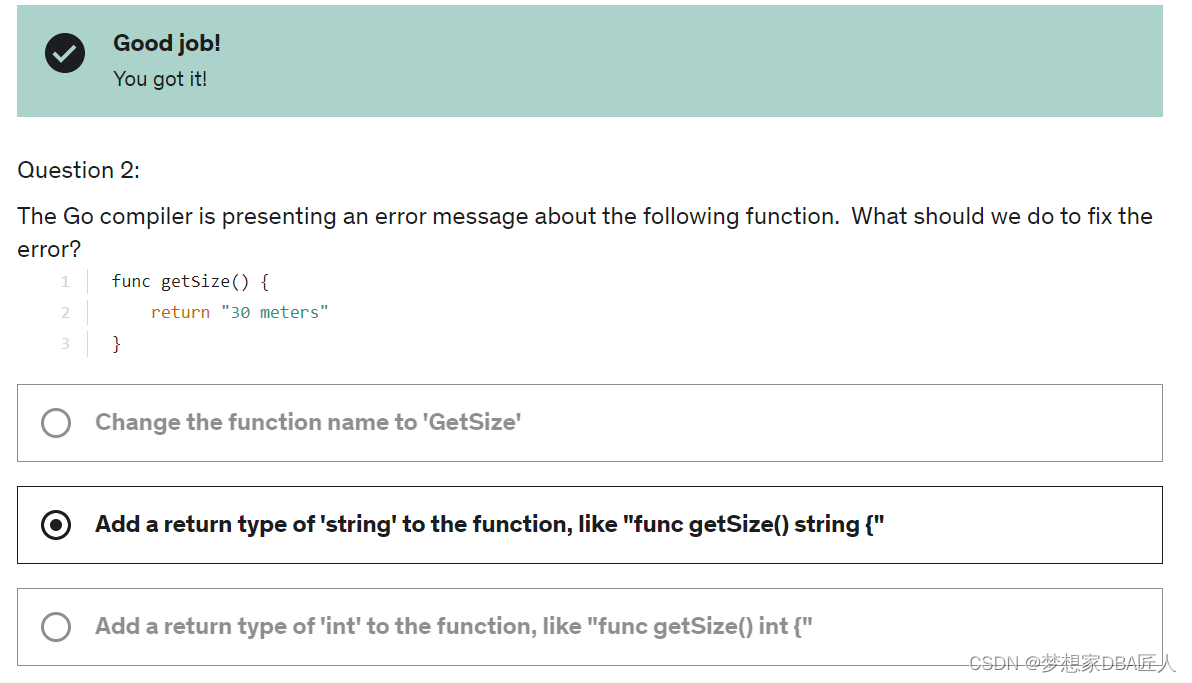Click code line "func getSize() {"
1192x683 pixels.
coord(190,281)
